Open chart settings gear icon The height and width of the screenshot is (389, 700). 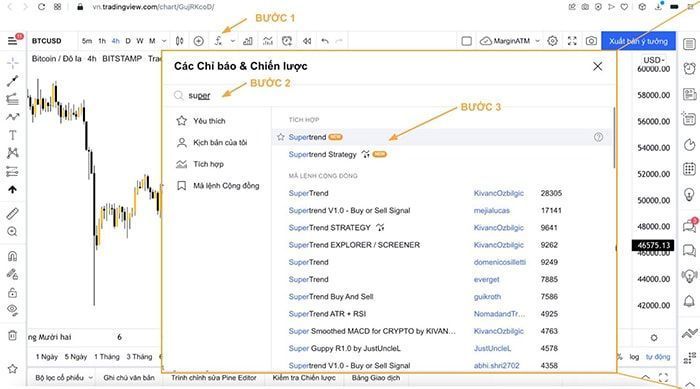[553, 41]
